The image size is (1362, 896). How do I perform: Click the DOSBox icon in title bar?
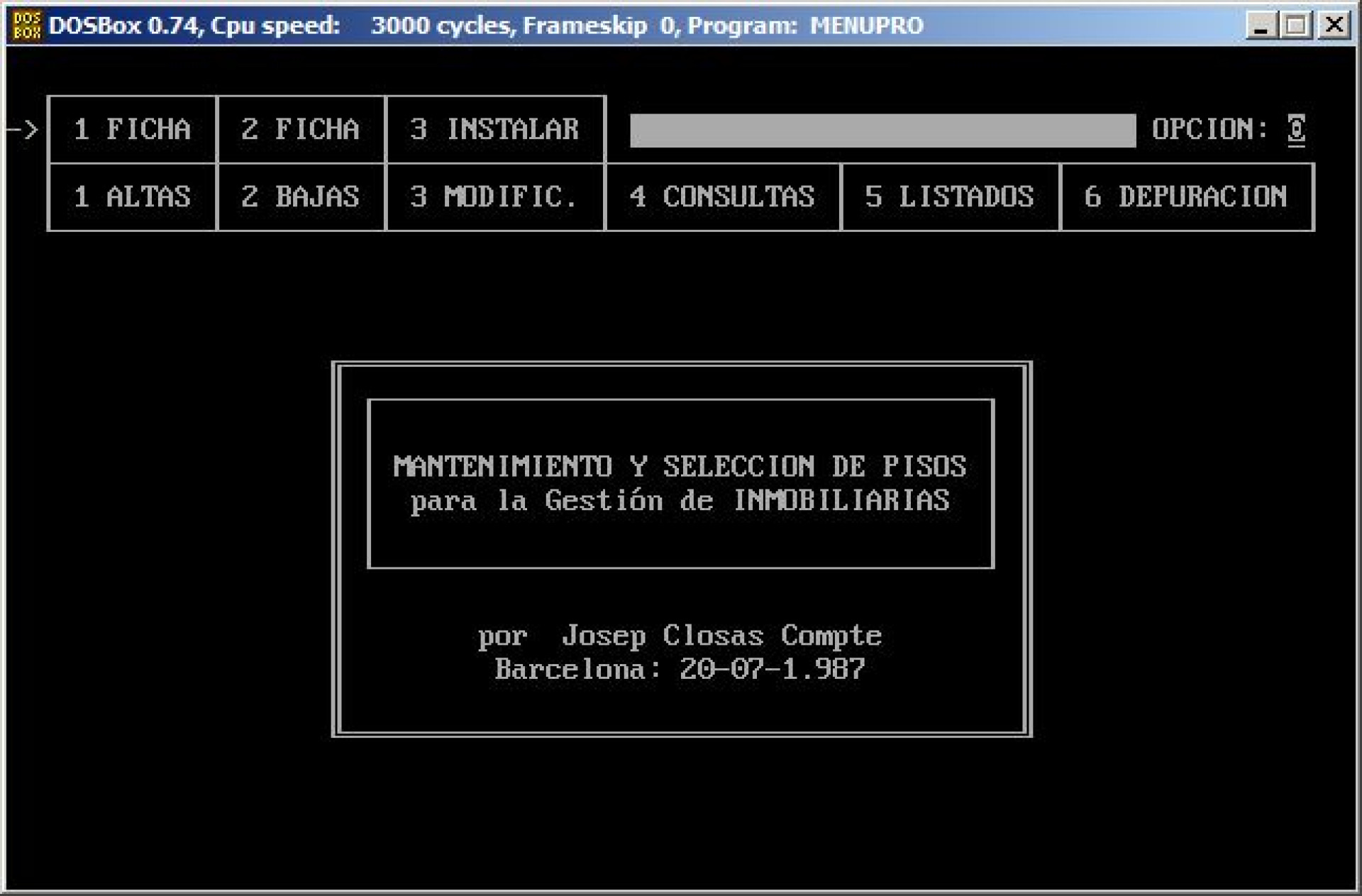pyautogui.click(x=27, y=26)
